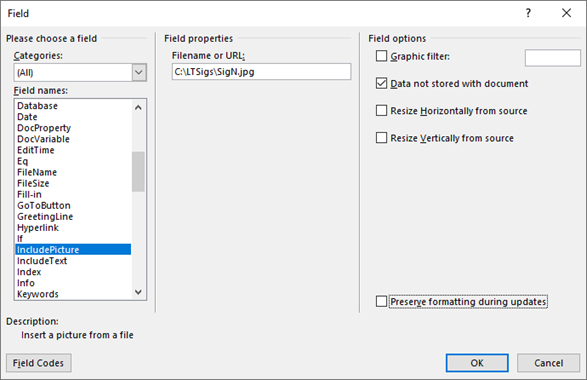Click the field names scroll up arrow
Image resolution: width=587 pixels, height=380 pixels.
tap(138, 108)
